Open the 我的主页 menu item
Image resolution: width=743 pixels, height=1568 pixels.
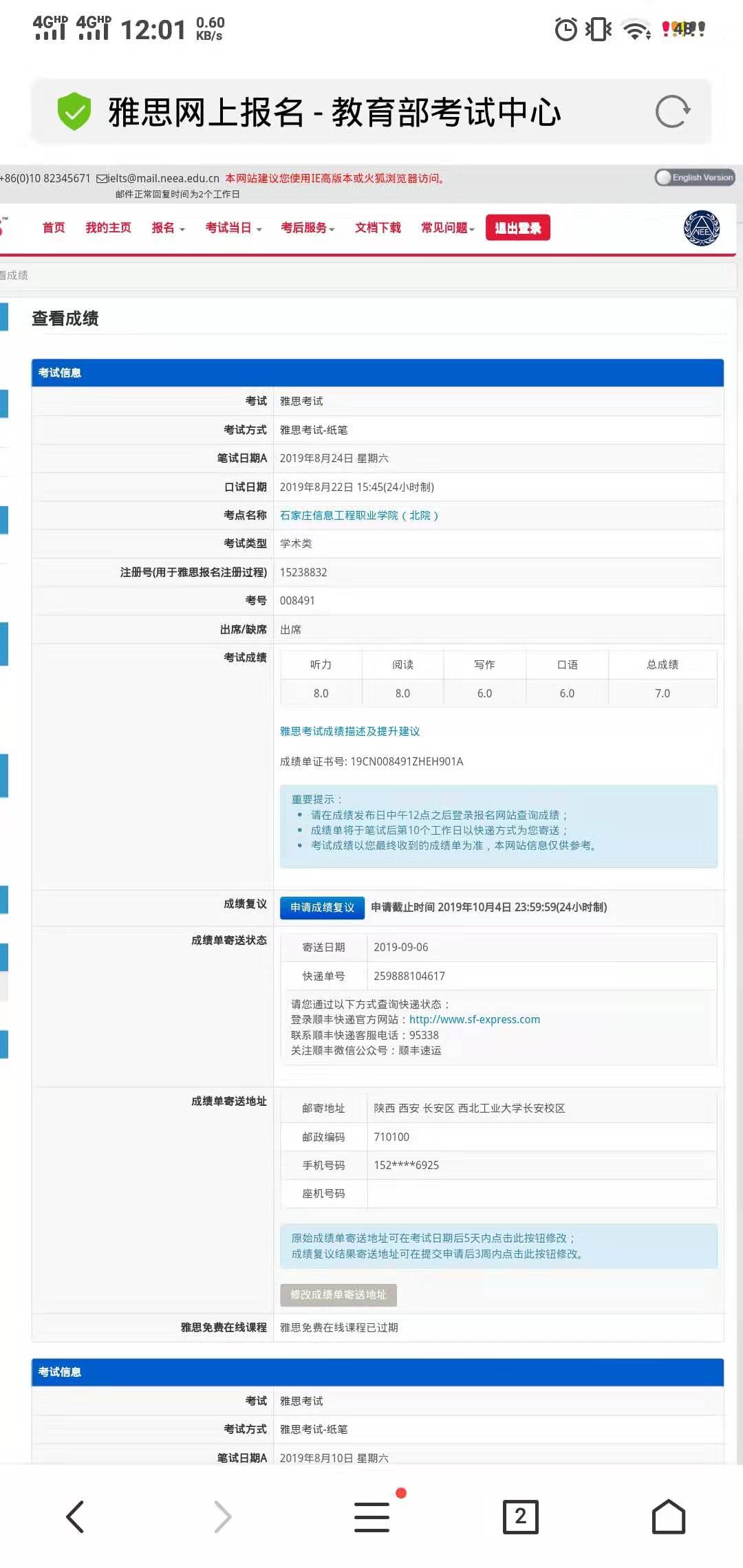[x=108, y=228]
